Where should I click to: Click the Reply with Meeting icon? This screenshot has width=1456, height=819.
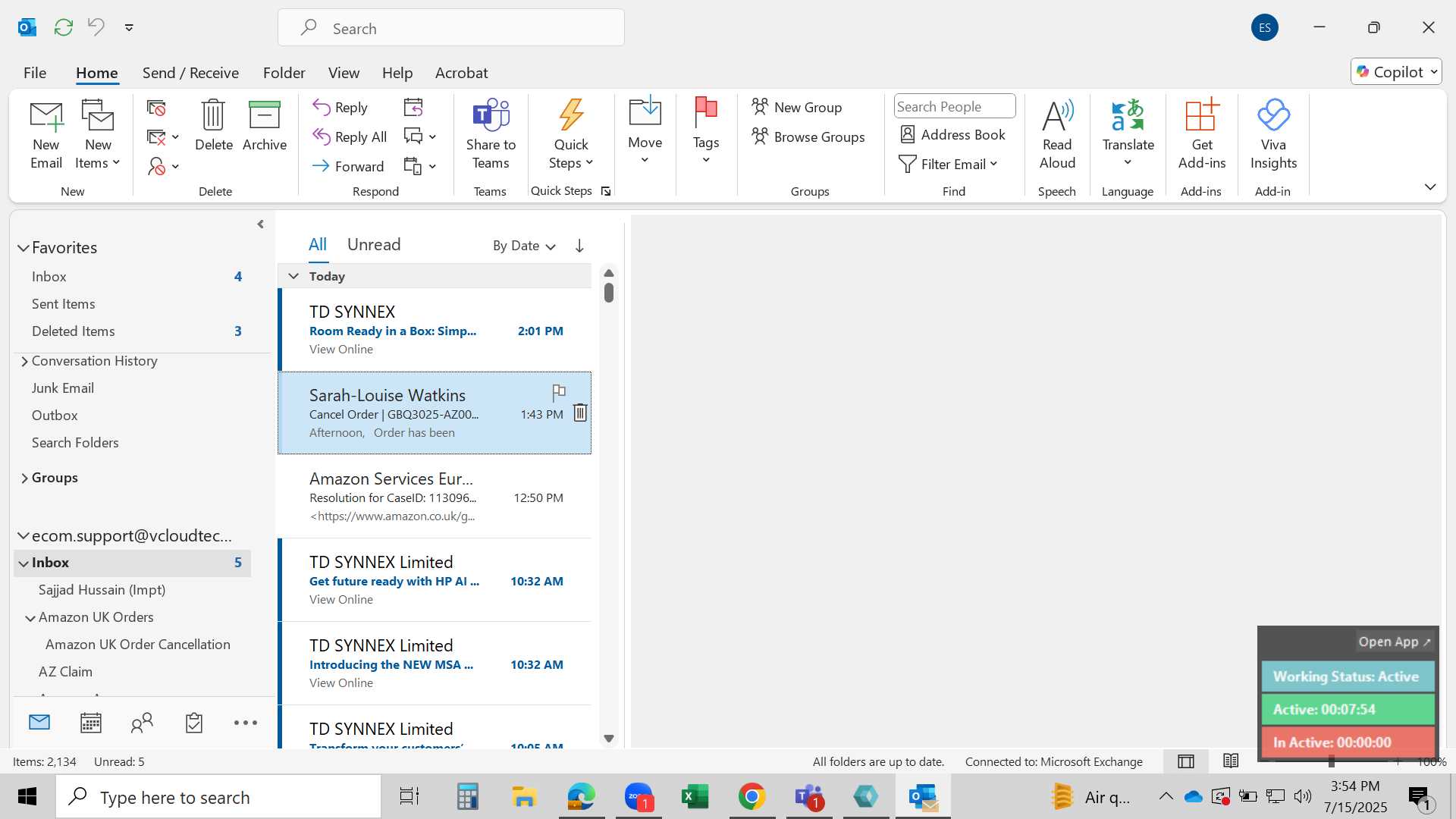(413, 108)
